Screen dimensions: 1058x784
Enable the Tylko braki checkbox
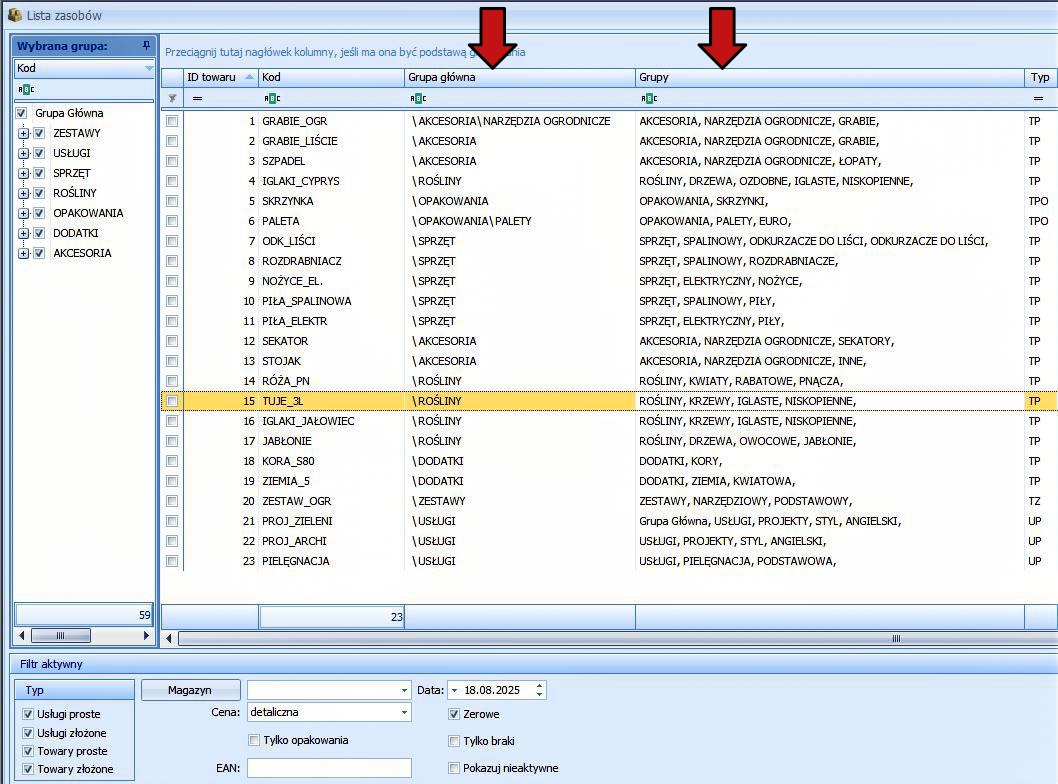tap(454, 741)
